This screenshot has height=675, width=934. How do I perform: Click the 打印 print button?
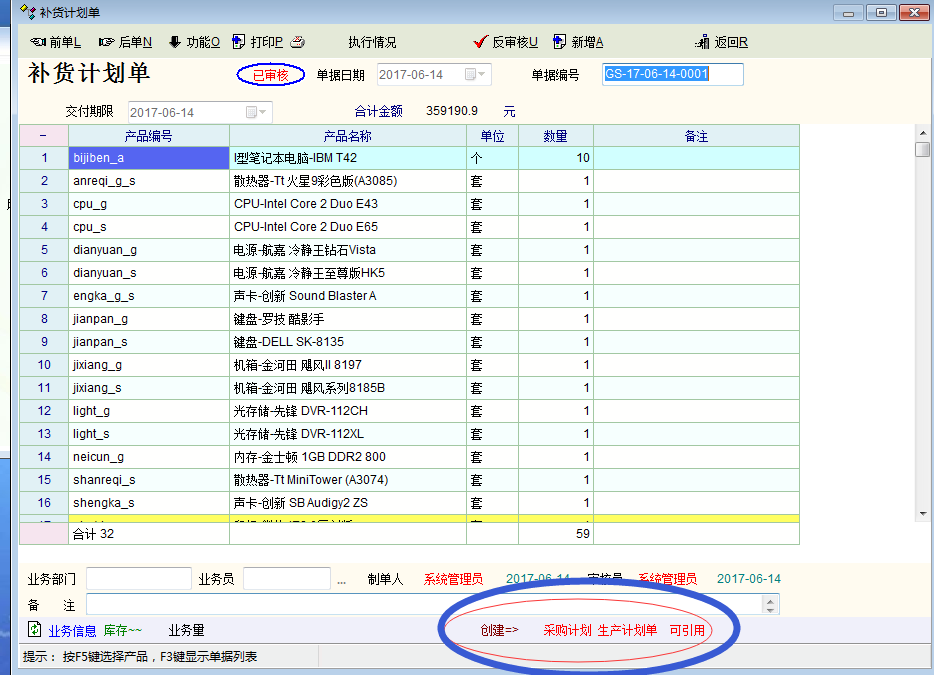258,42
